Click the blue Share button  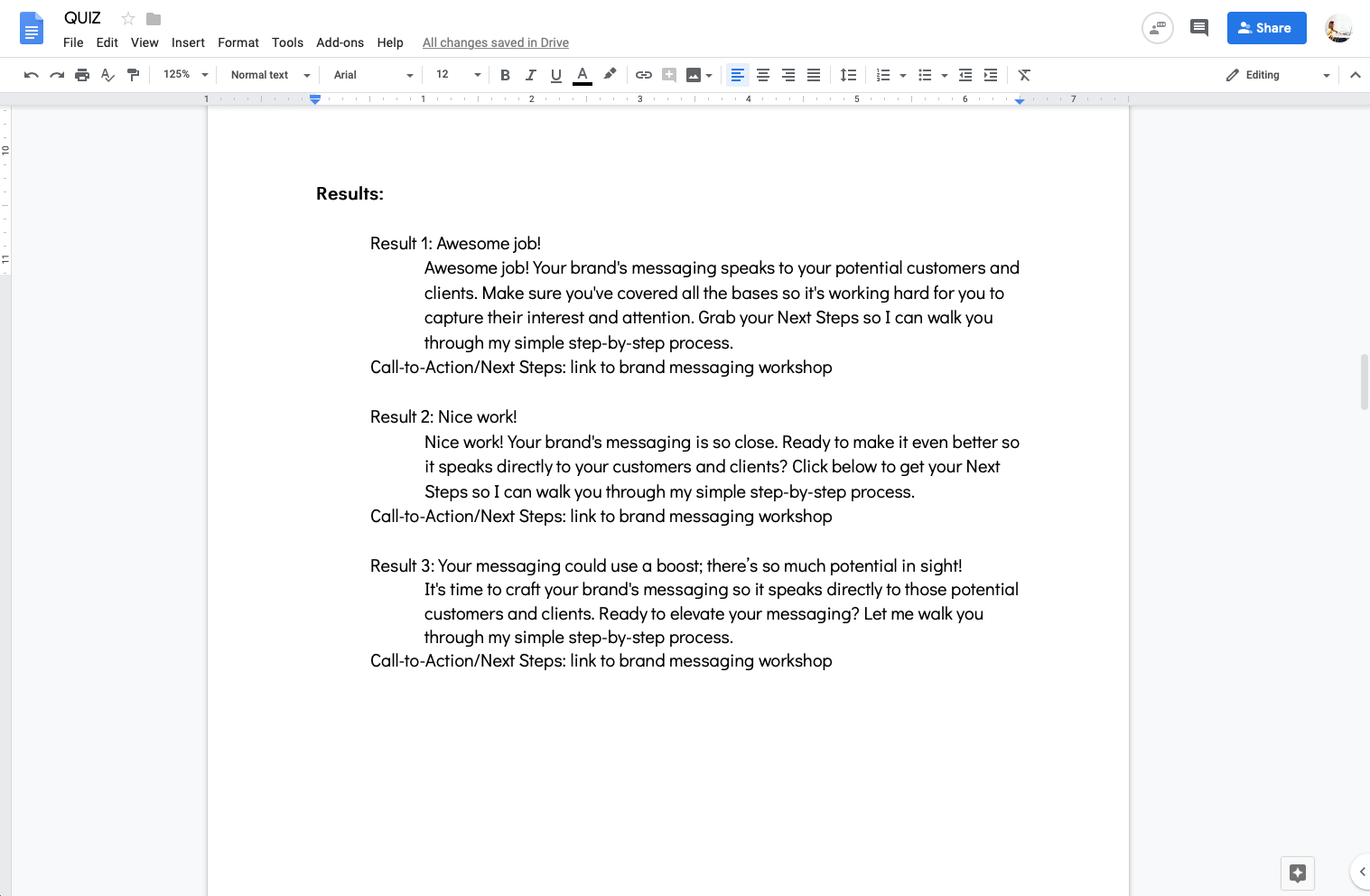point(1266,28)
